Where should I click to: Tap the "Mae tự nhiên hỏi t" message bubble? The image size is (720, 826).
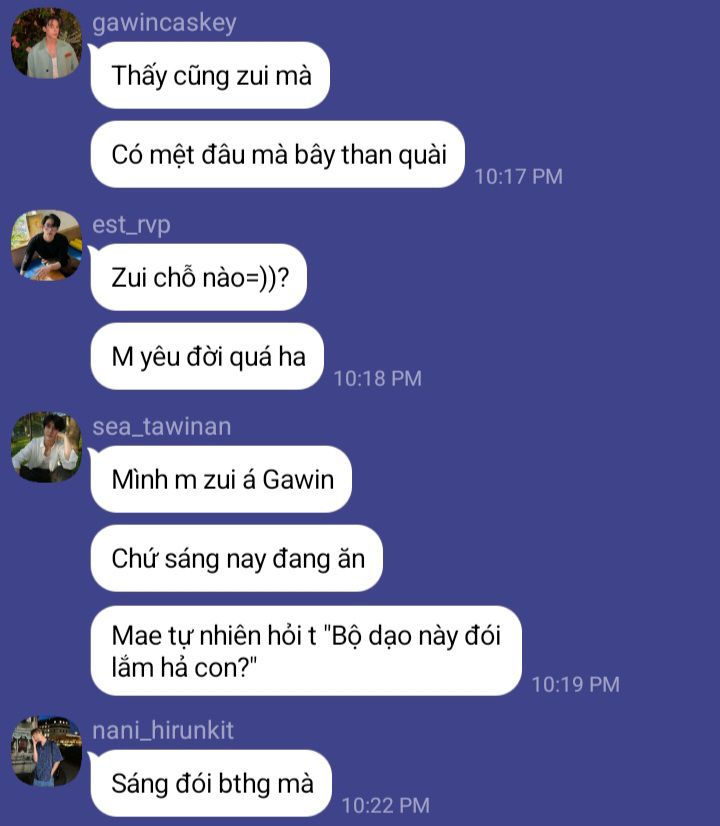point(306,651)
